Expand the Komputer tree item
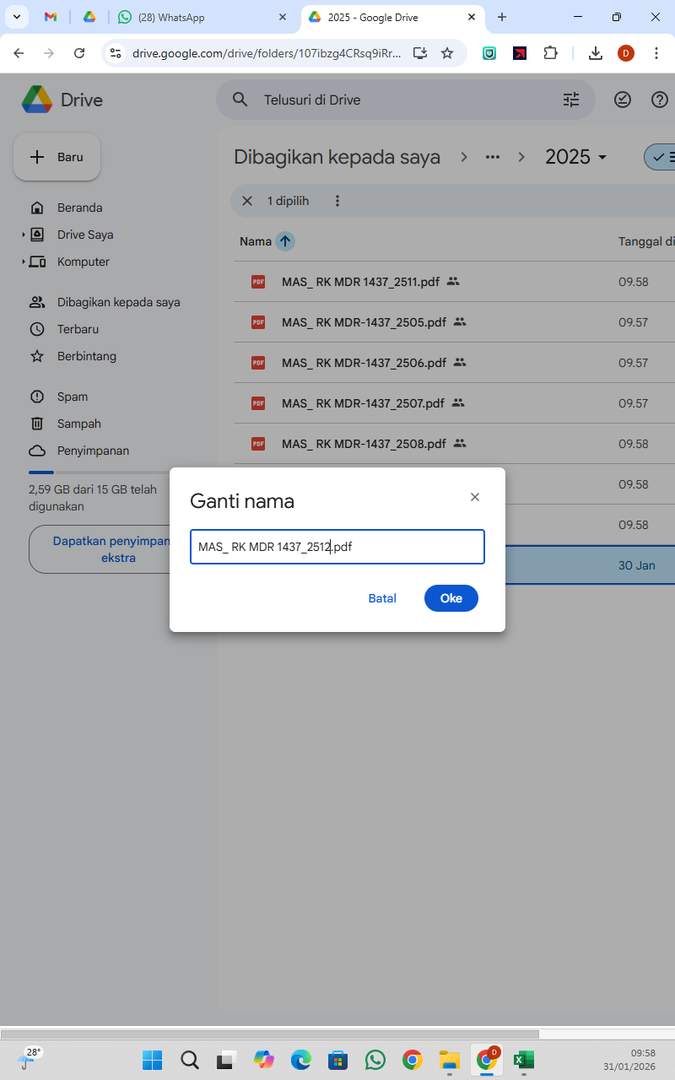Screen dimensions: 675x1080 pyautogui.click(x=23, y=262)
